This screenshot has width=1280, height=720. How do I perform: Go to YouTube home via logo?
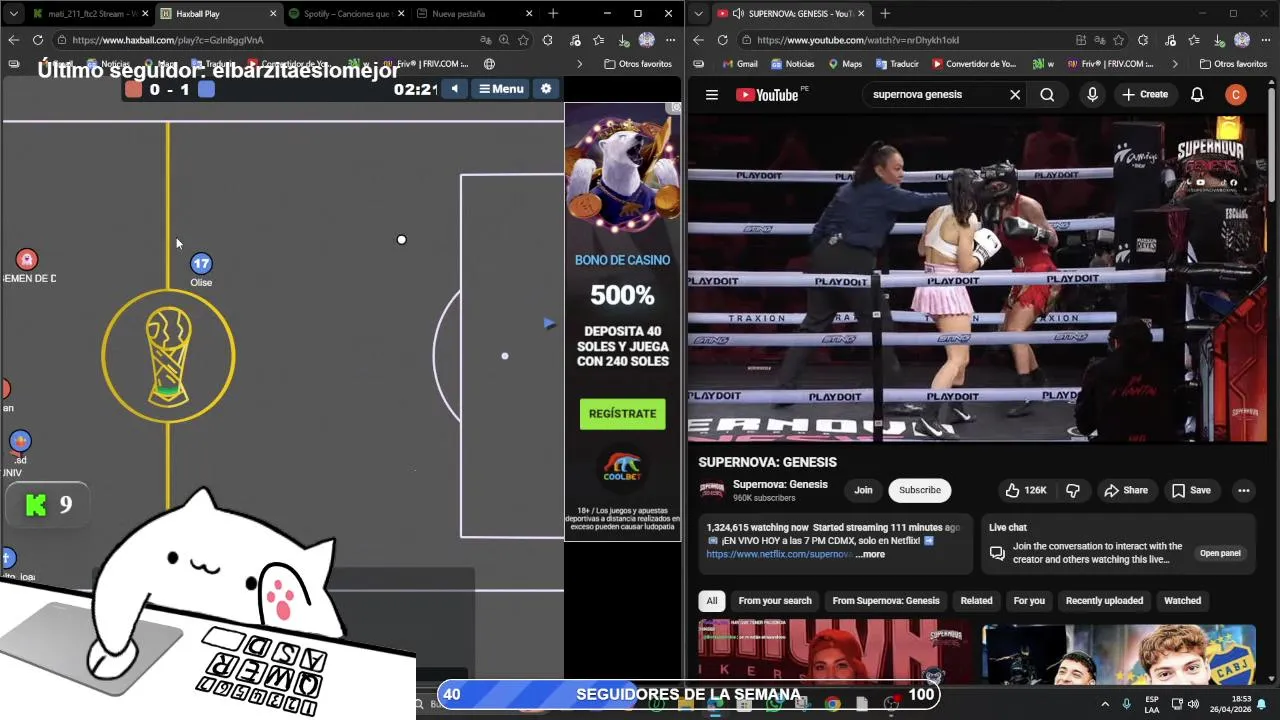(x=767, y=95)
